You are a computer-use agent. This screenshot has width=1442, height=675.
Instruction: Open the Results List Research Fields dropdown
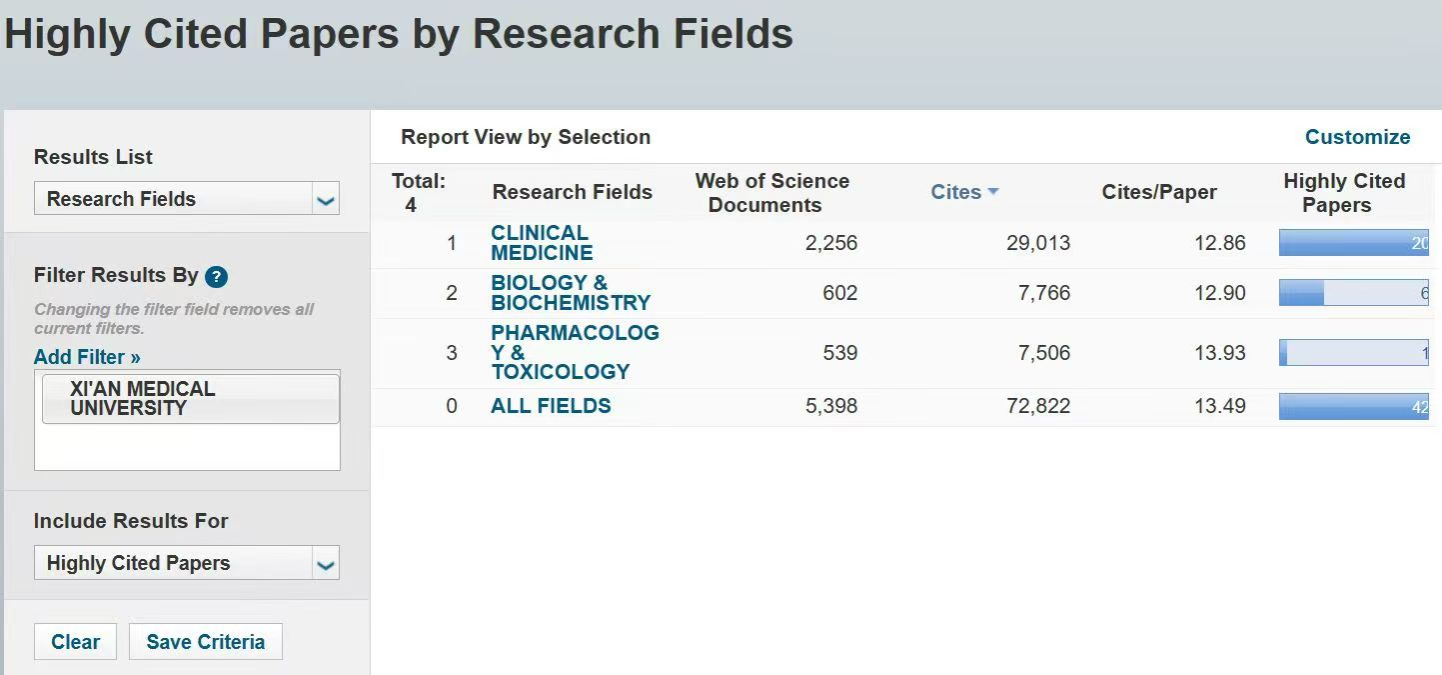click(187, 198)
